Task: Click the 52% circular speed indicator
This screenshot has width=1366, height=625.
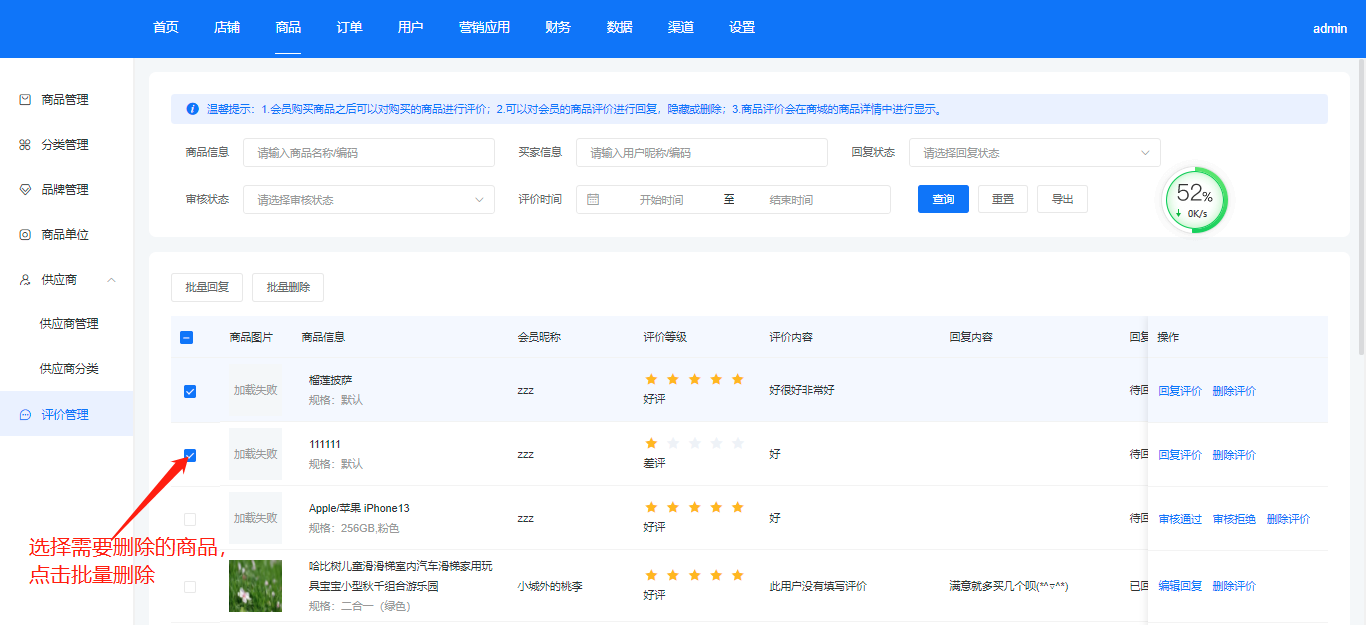Action: click(x=1195, y=200)
